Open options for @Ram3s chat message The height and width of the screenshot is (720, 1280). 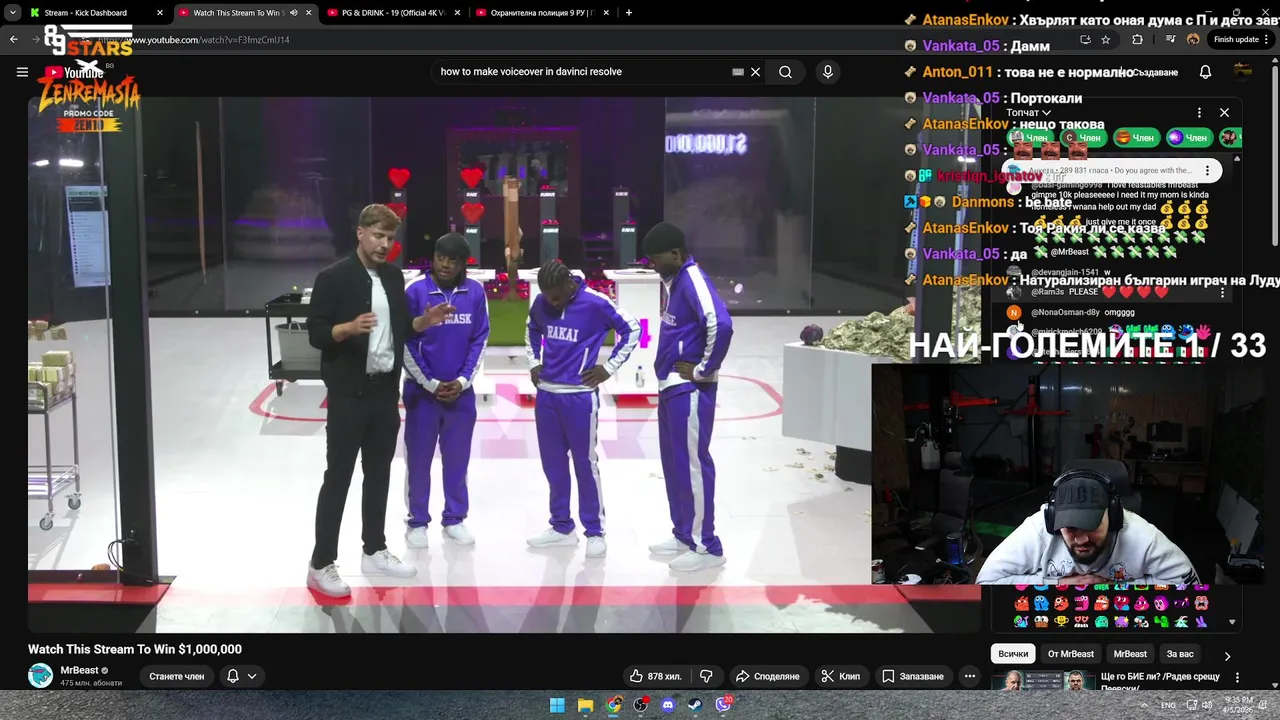tap(1222, 292)
